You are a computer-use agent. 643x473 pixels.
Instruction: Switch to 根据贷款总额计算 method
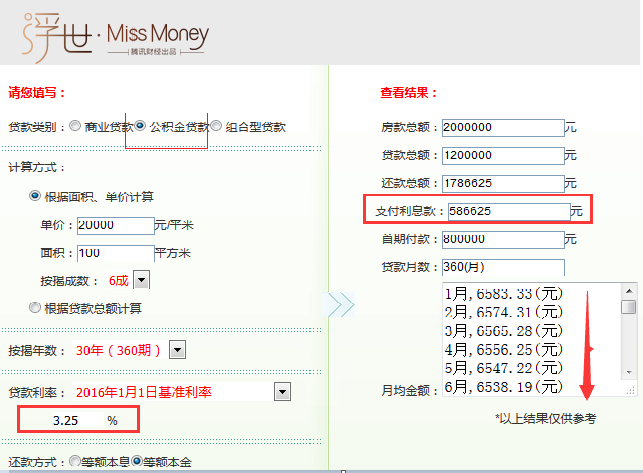click(35, 308)
